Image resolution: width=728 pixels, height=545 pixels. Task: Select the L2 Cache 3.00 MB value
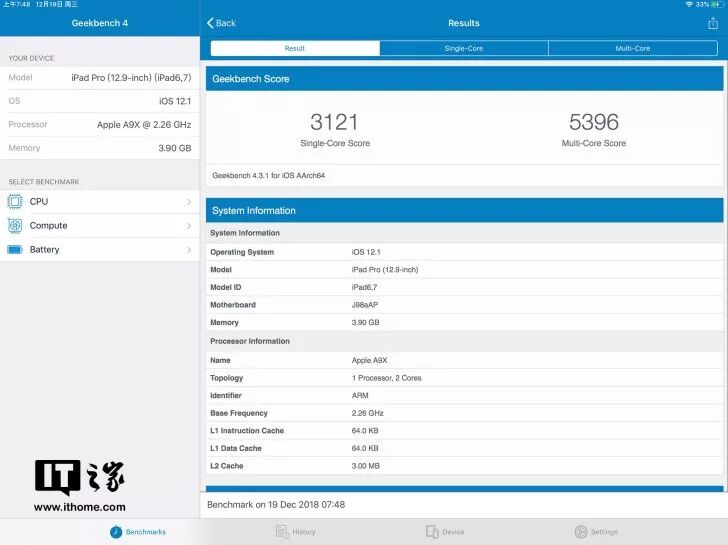pos(365,466)
